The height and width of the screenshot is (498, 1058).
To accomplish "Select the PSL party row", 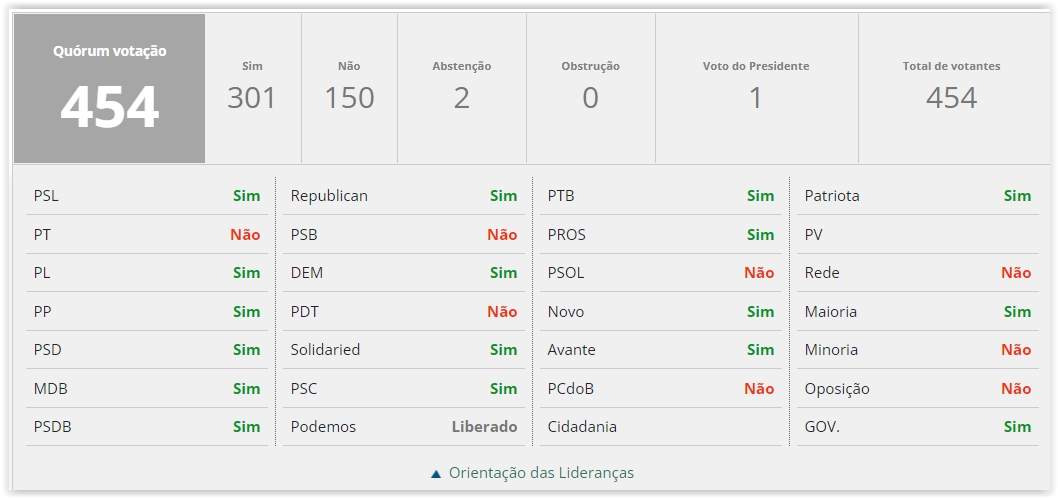I will [146, 196].
